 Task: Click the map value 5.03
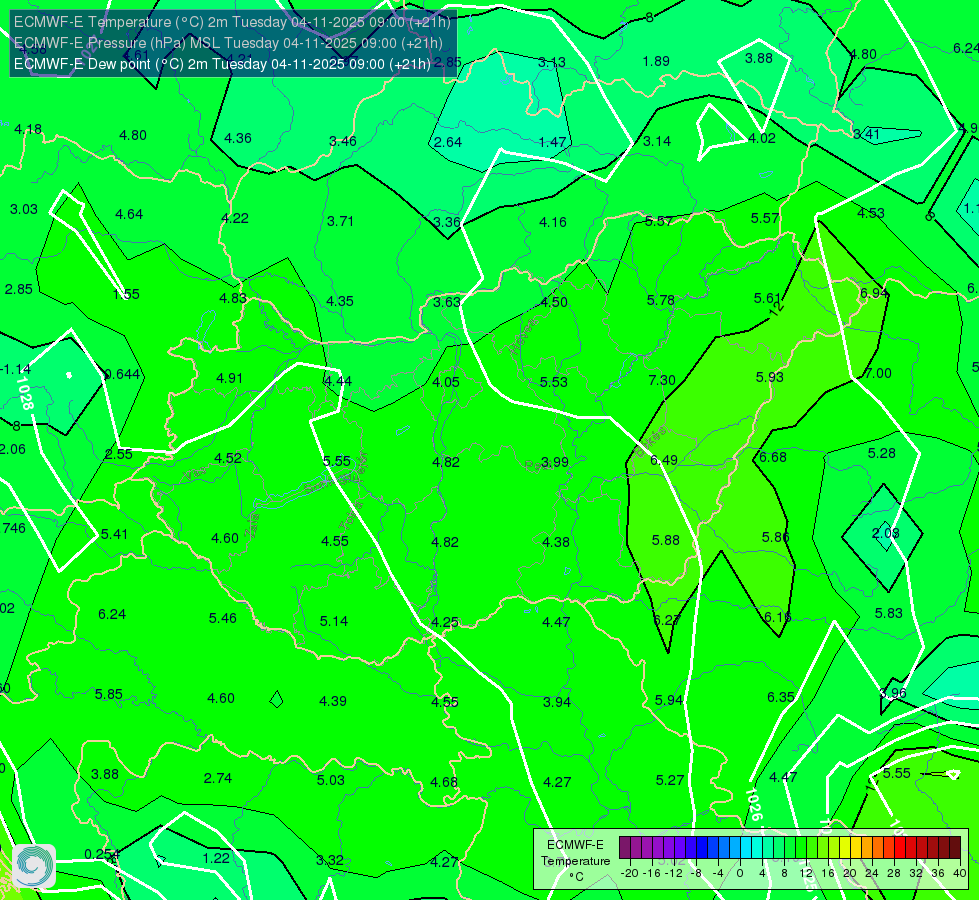[x=331, y=780]
